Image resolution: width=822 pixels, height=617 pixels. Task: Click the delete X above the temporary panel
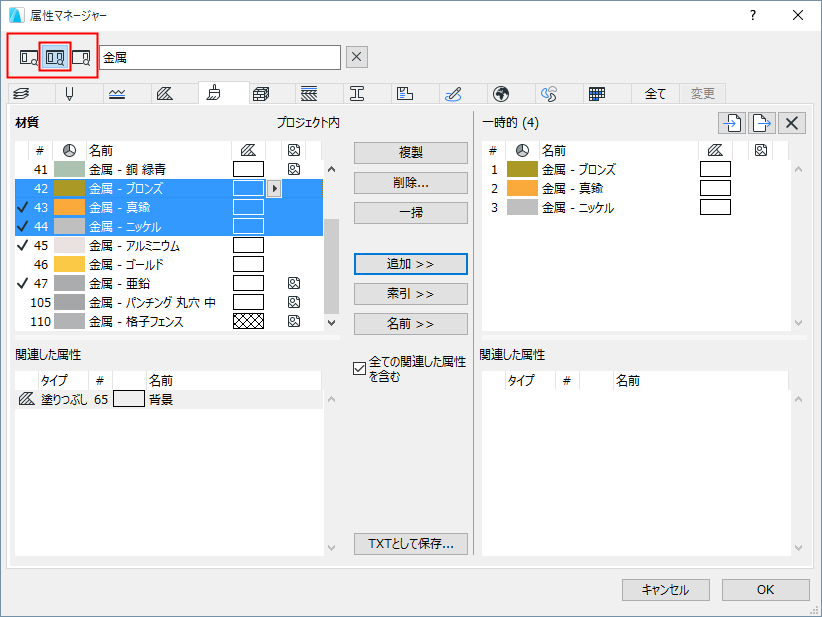point(790,123)
